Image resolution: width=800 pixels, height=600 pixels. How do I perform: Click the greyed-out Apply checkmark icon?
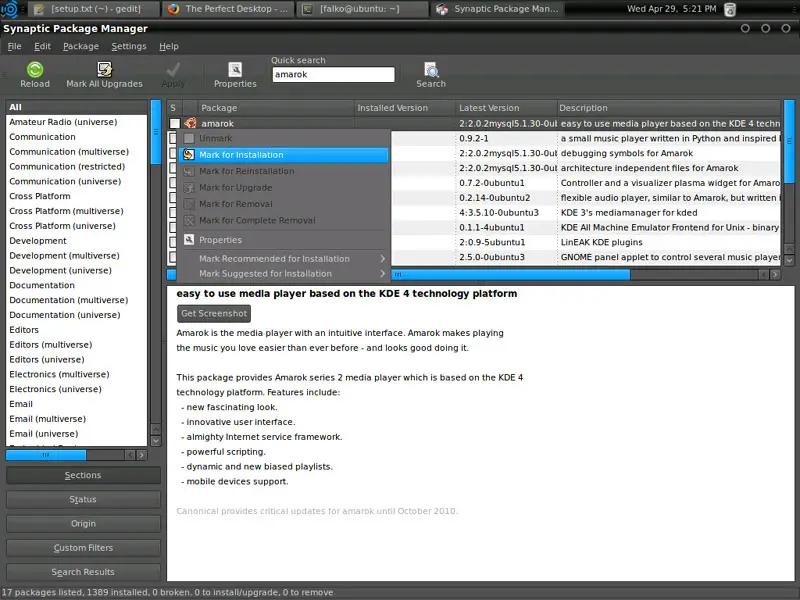(173, 69)
